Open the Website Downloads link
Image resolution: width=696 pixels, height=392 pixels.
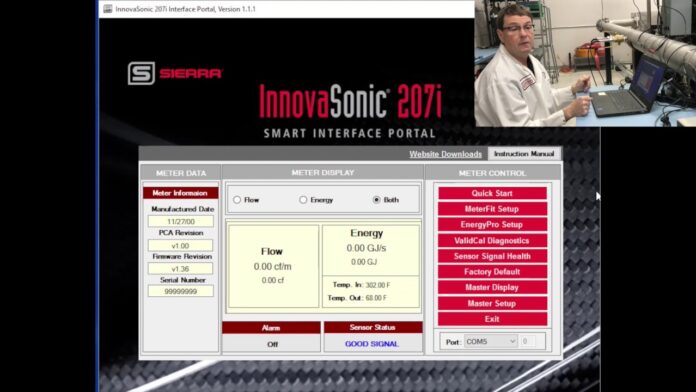point(445,154)
